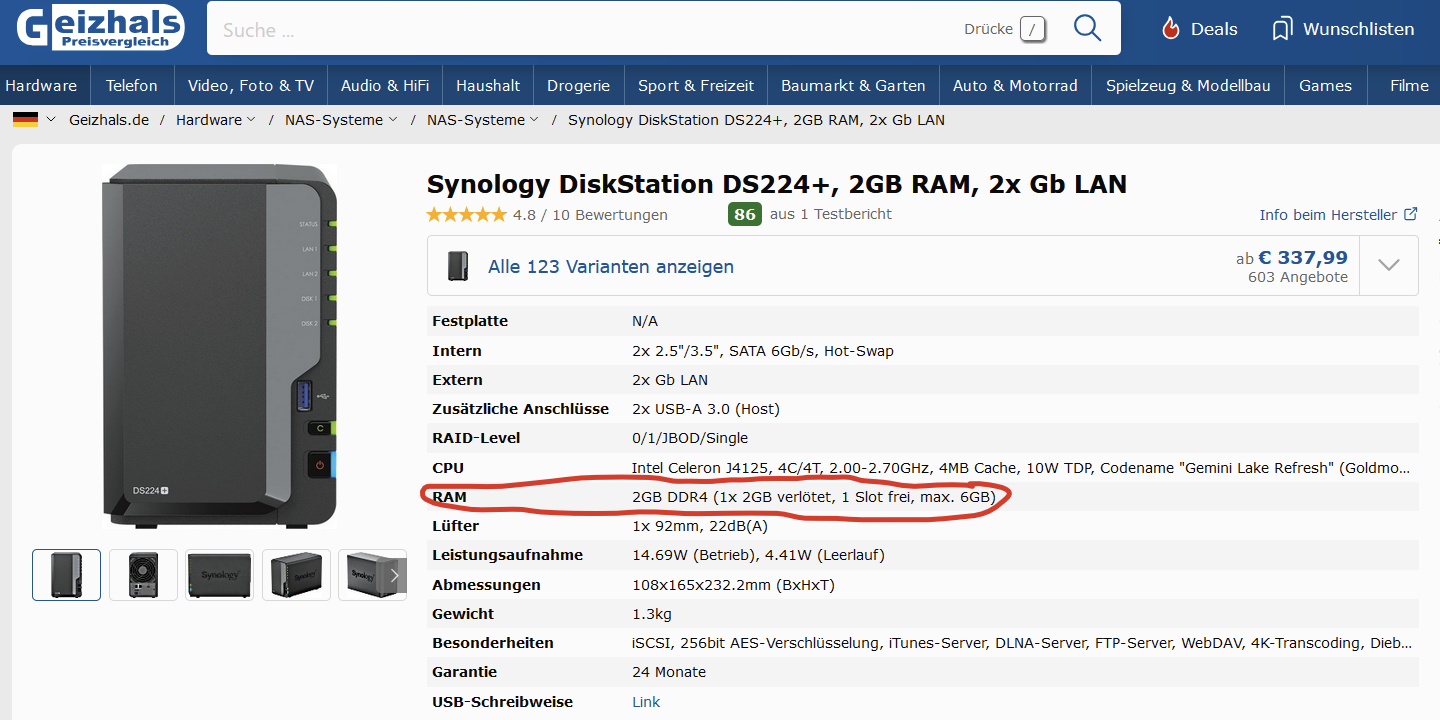Open the Baumarkt & Garten menu
1440x720 pixels.
click(853, 86)
